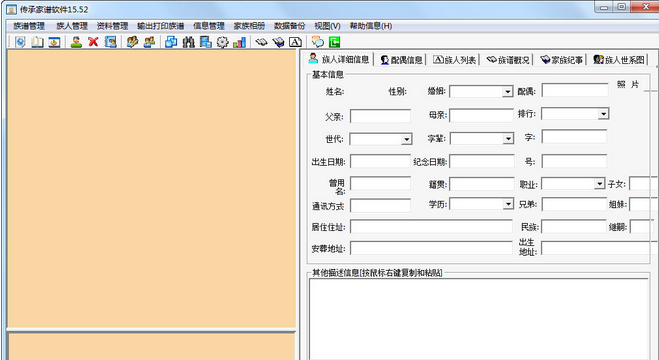Viewport: 659px width, 360px height.
Task: Click the 纪念日期 input field
Action: (482, 161)
